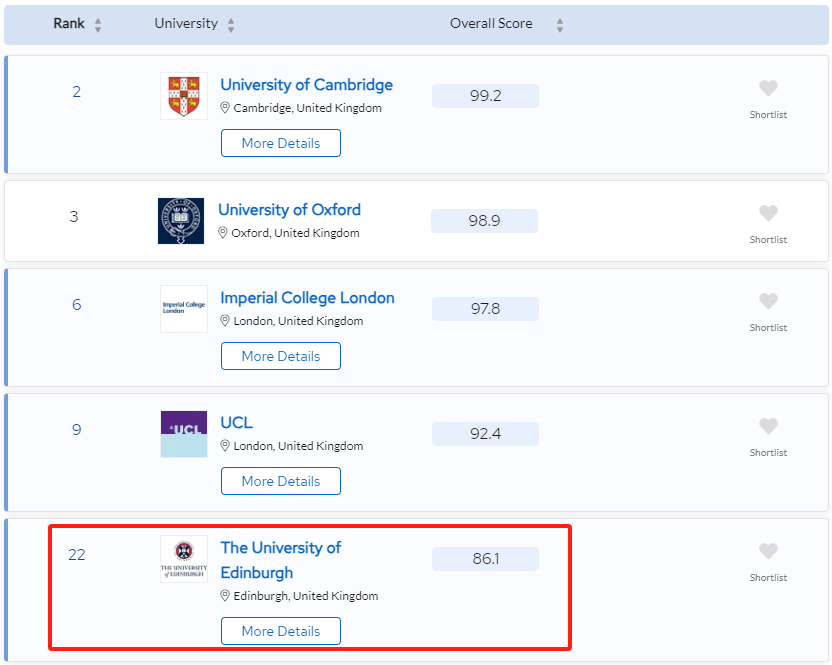The image size is (832, 665).
Task: View More Details for Imperial College London
Action: click(x=281, y=356)
